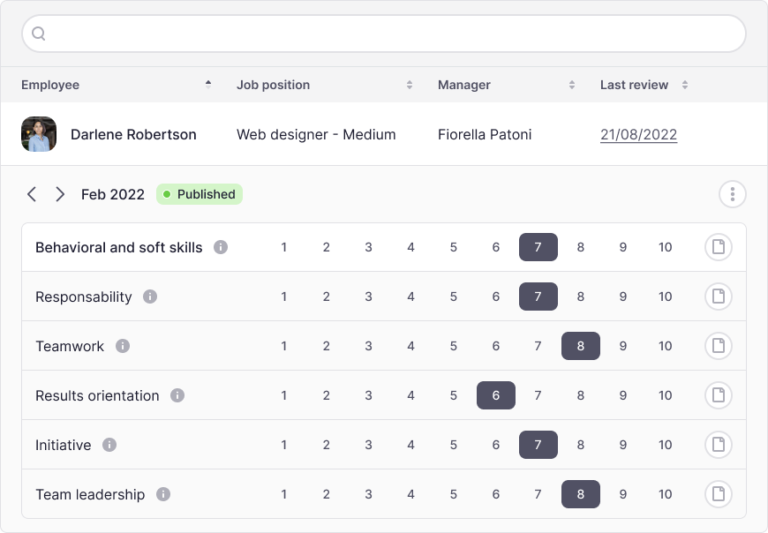This screenshot has width=768, height=533.
Task: Click the search magnifier icon
Action: pyautogui.click(x=39, y=34)
